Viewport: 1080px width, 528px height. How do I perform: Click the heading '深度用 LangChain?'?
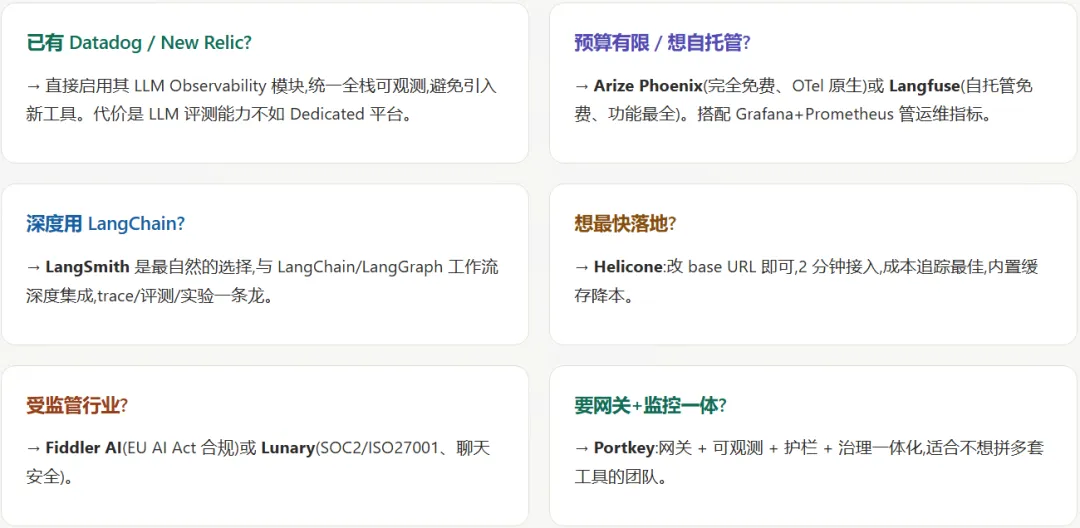coord(105,224)
